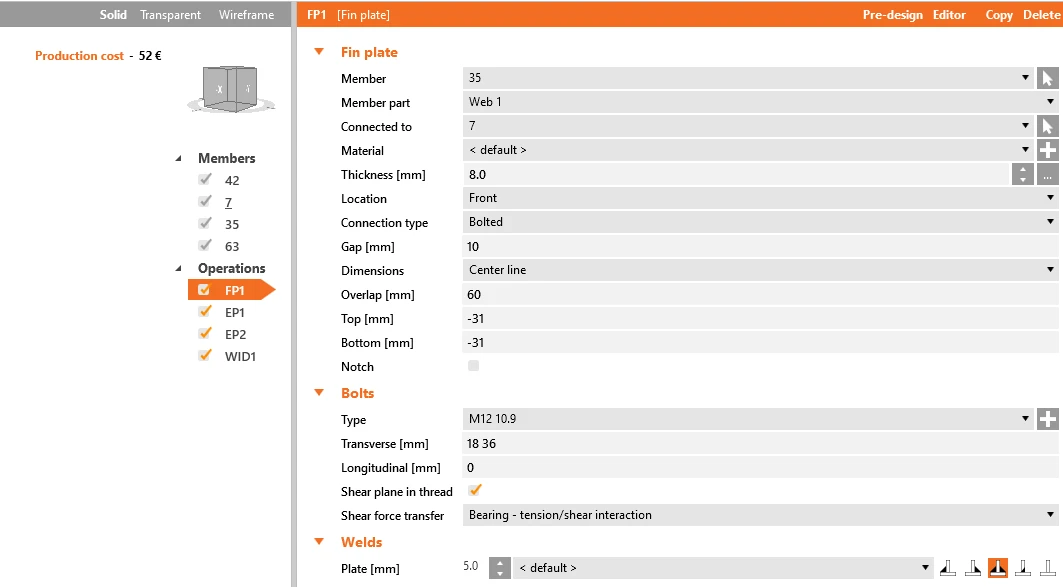
Task: Switch view mode to Transparent
Action: pos(170,15)
